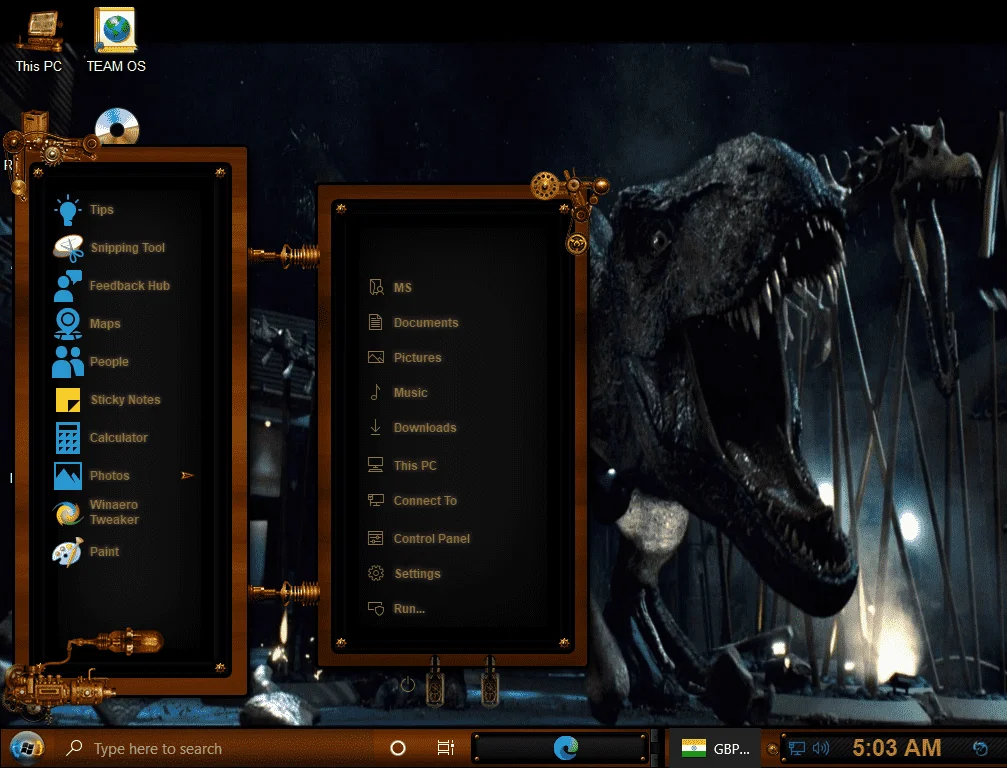Screen dimensions: 1007x768
Task: Click the 5:03 AM clock
Action: coord(897,748)
